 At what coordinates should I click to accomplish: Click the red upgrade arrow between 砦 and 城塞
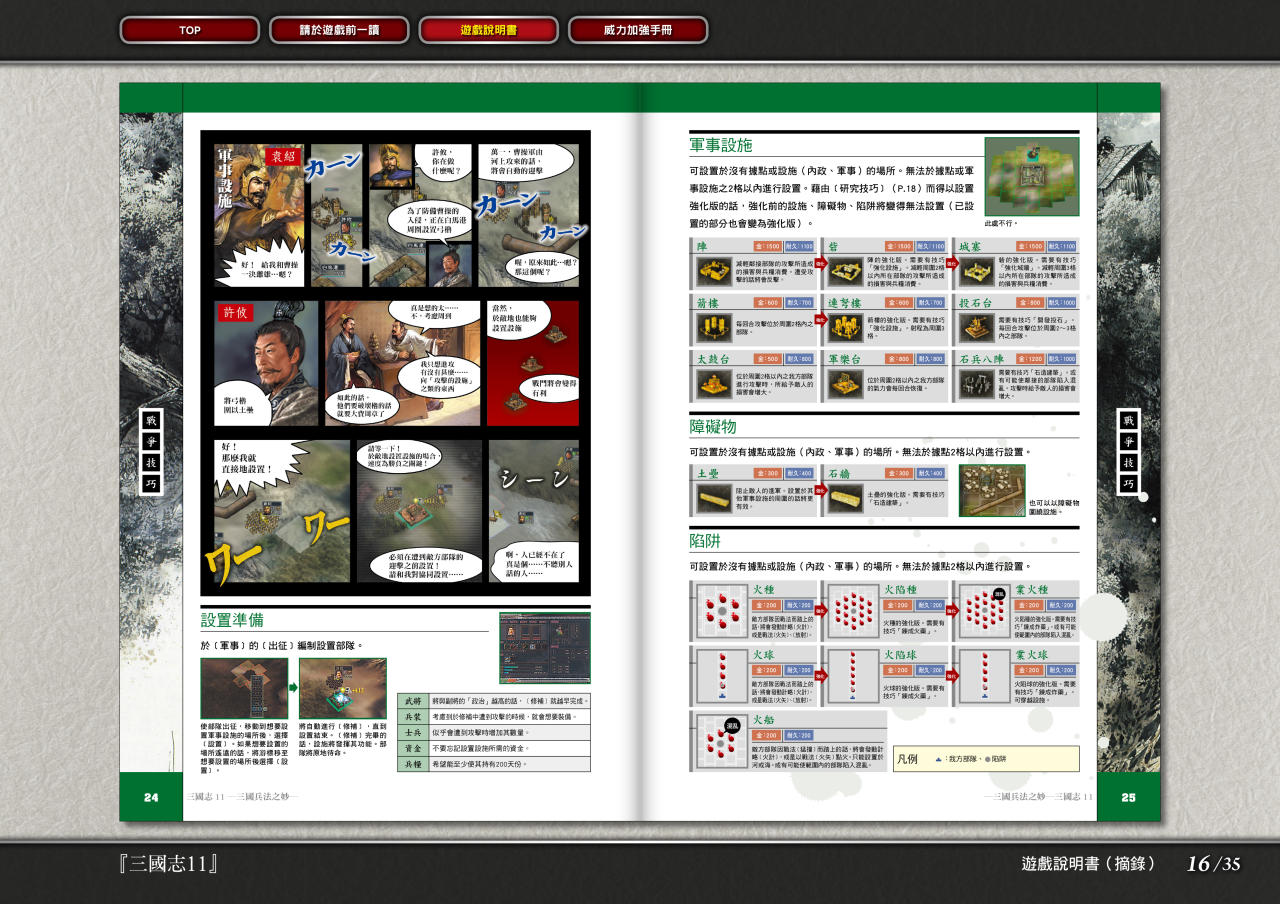click(951, 264)
